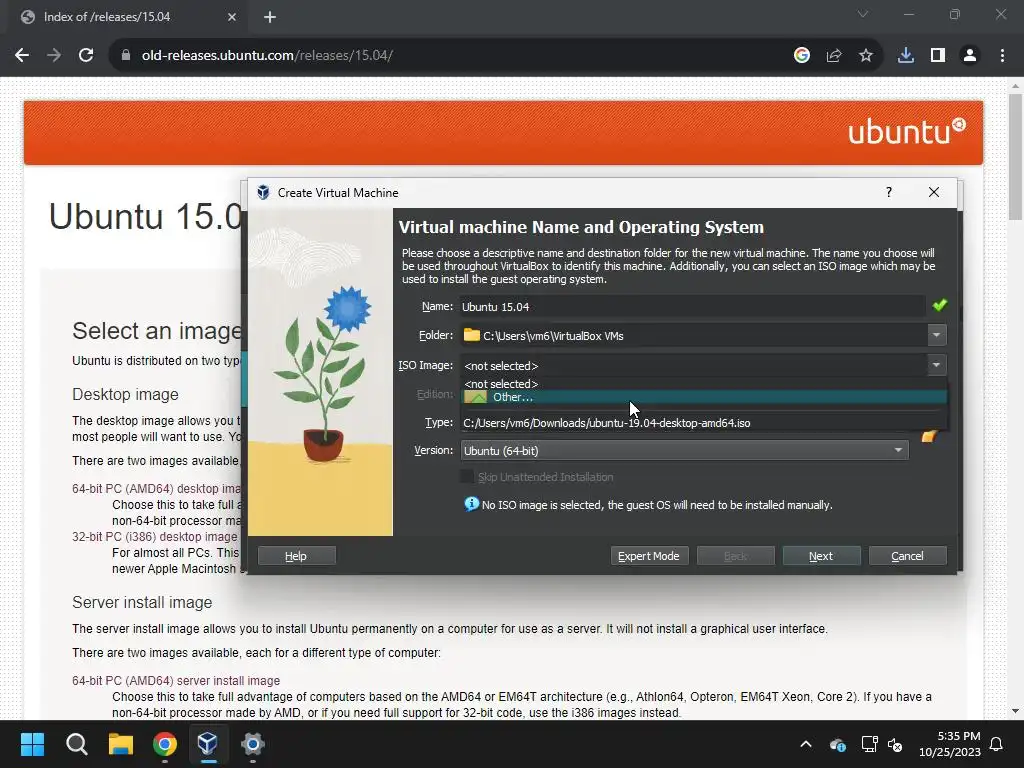This screenshot has height=768, width=1024.
Task: Choose the ISO Image combo box showing <not selected>
Action: [694, 366]
